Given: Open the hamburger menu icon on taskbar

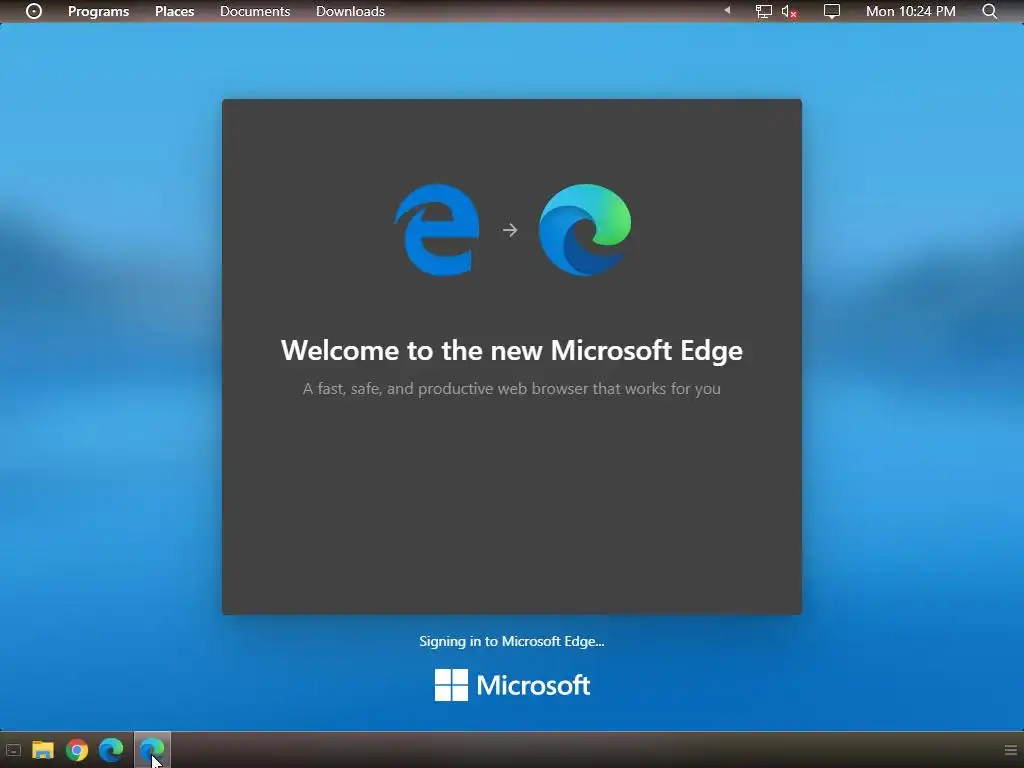Looking at the screenshot, I should [x=1010, y=750].
